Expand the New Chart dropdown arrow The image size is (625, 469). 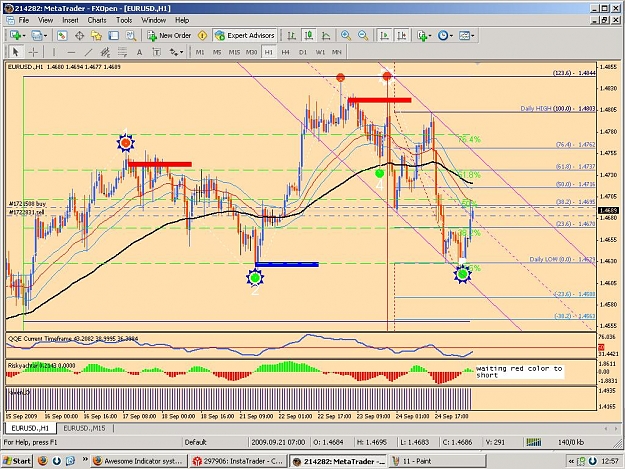pyautogui.click(x=24, y=36)
